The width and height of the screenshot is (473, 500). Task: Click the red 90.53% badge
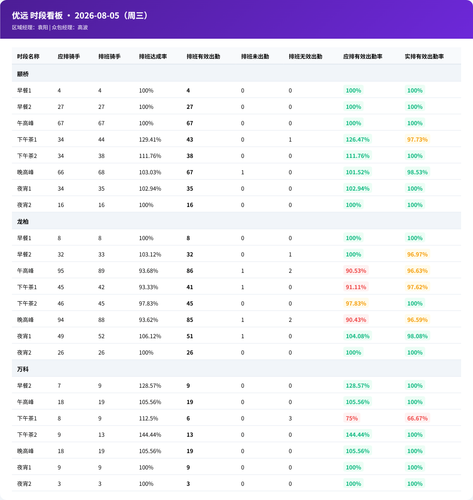click(x=356, y=271)
